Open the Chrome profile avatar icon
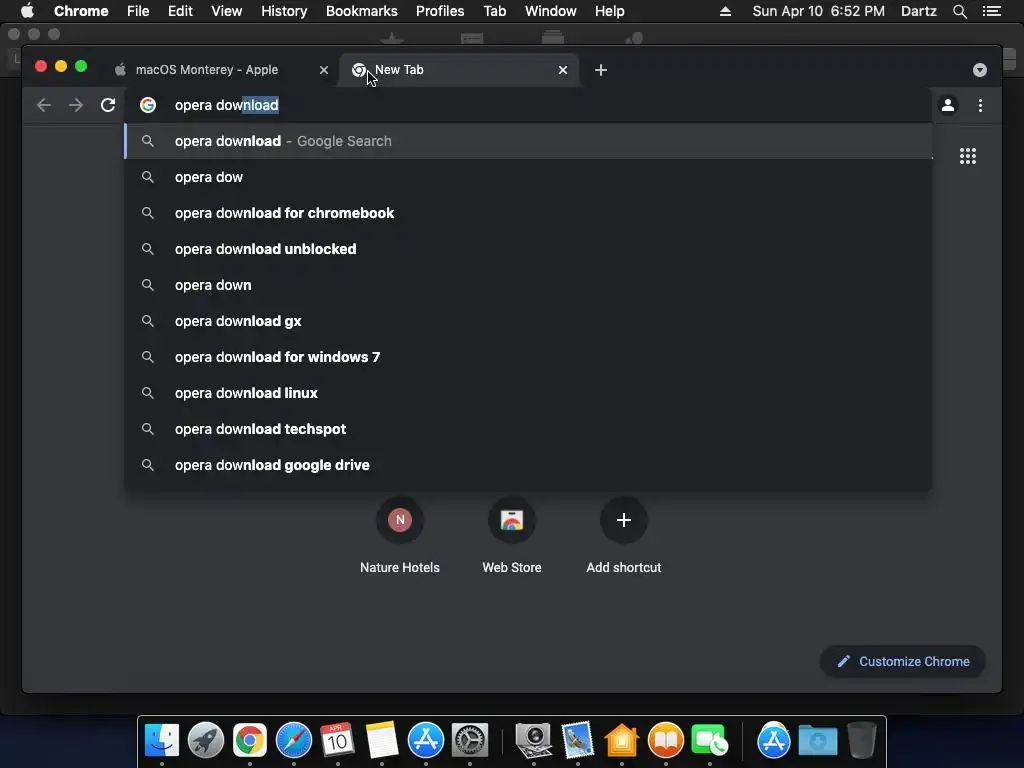 (x=948, y=105)
